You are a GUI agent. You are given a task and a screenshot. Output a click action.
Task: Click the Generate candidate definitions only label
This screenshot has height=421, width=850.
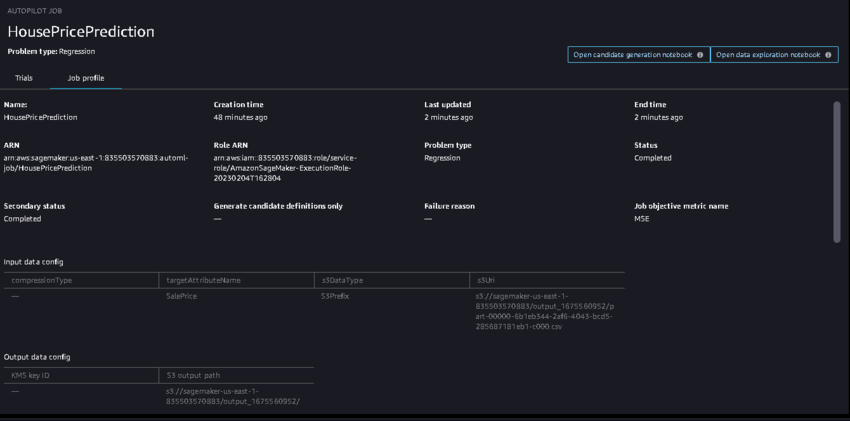[278, 206]
